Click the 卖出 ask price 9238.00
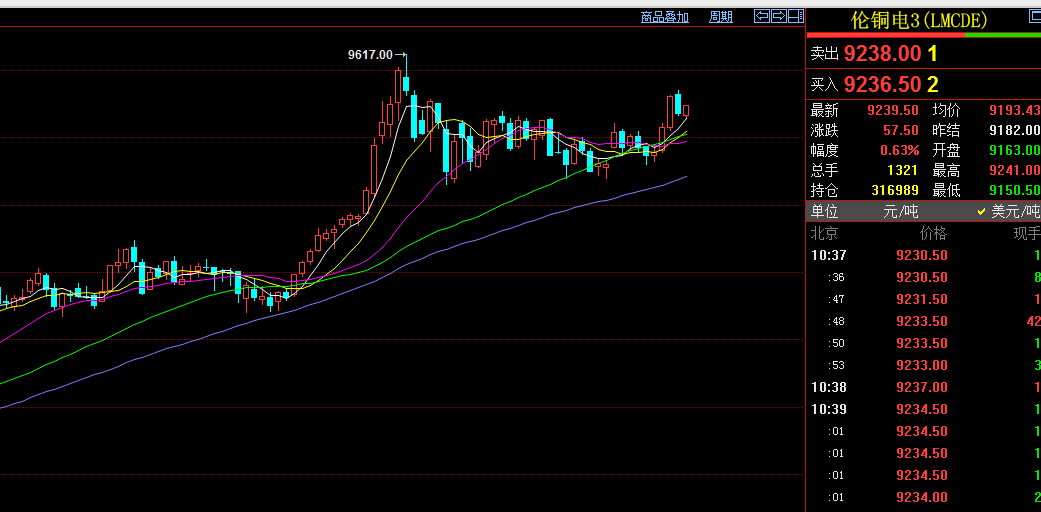This screenshot has width=1041, height=512. [x=882, y=54]
